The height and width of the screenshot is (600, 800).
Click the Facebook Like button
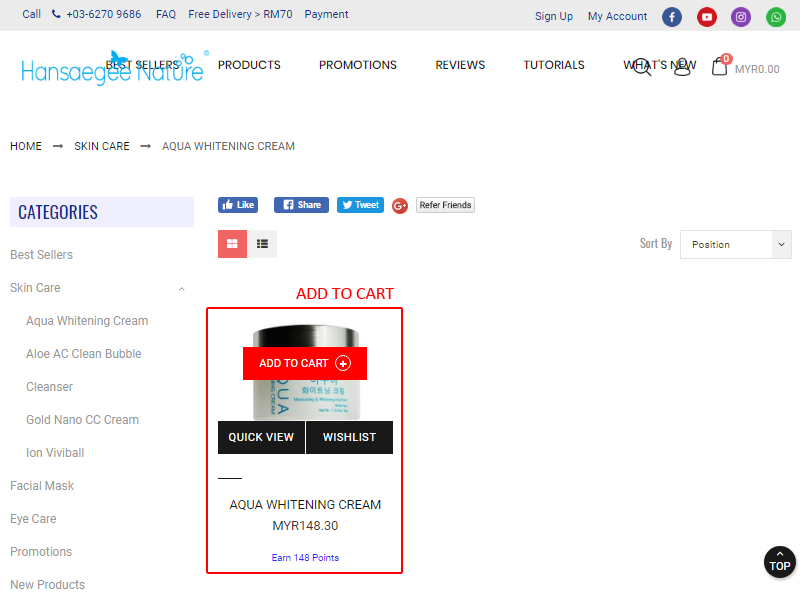point(238,205)
